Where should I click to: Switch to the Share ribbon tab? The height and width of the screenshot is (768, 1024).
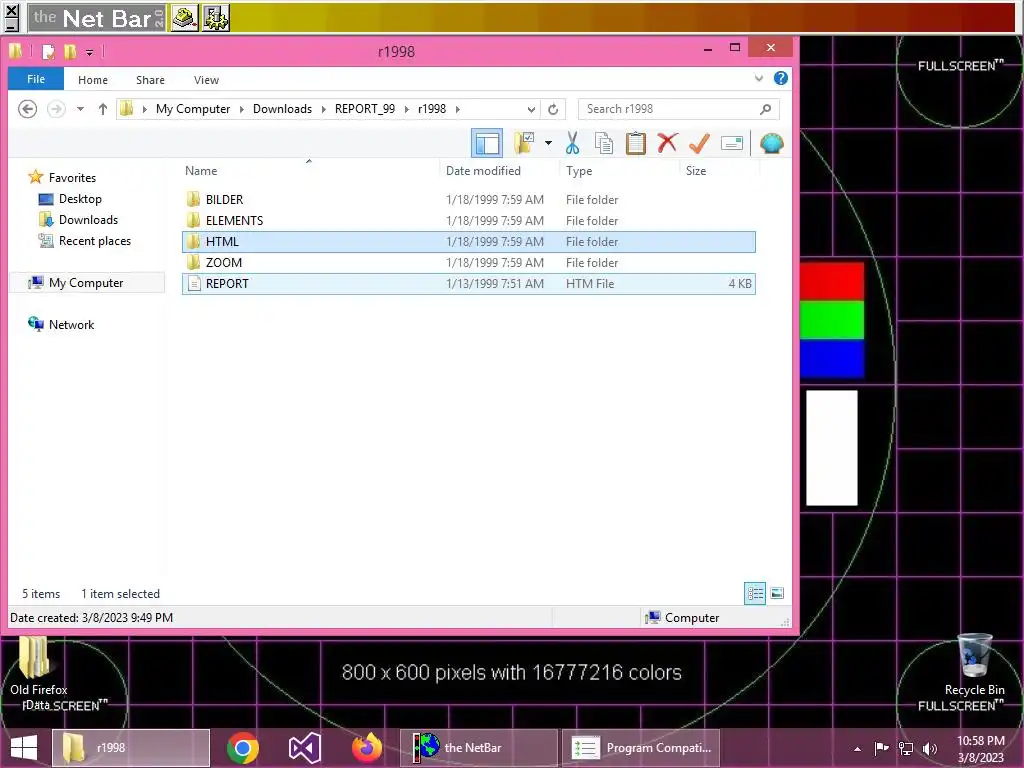pos(150,80)
